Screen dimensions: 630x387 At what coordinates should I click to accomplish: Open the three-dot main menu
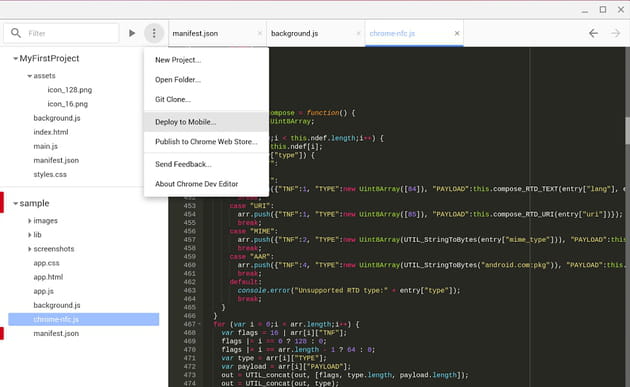click(154, 33)
